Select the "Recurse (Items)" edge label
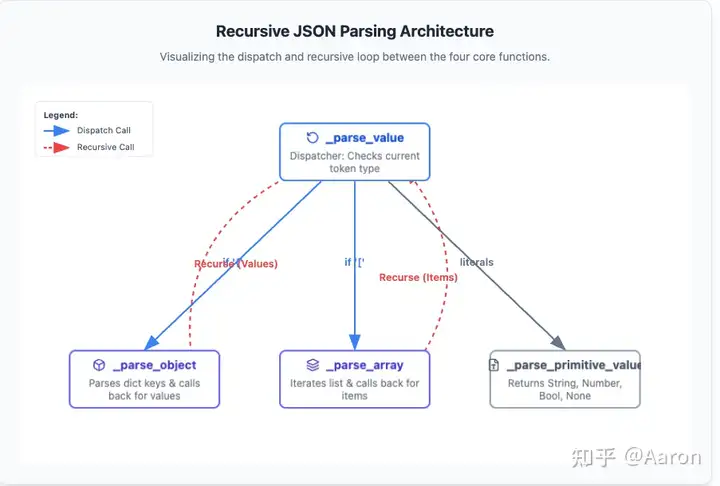 418,277
